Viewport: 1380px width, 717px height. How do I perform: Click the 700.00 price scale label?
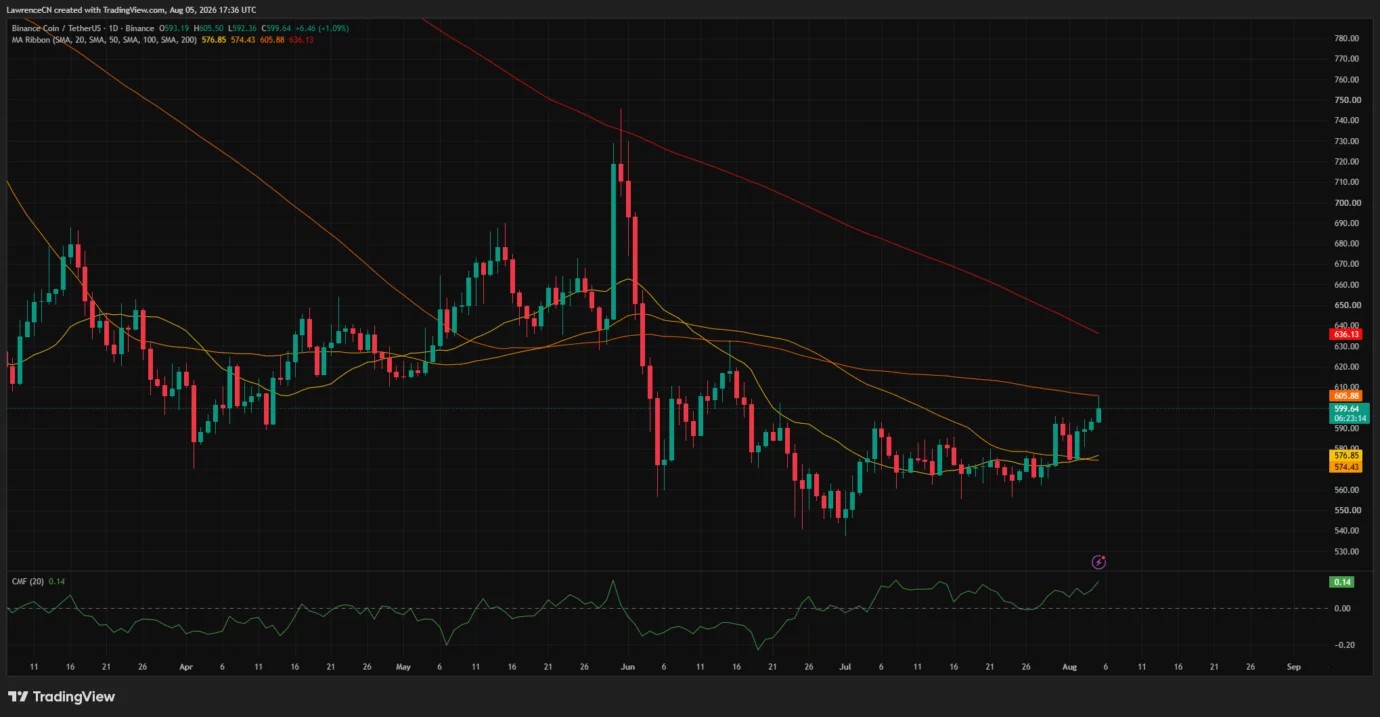tap(1346, 203)
